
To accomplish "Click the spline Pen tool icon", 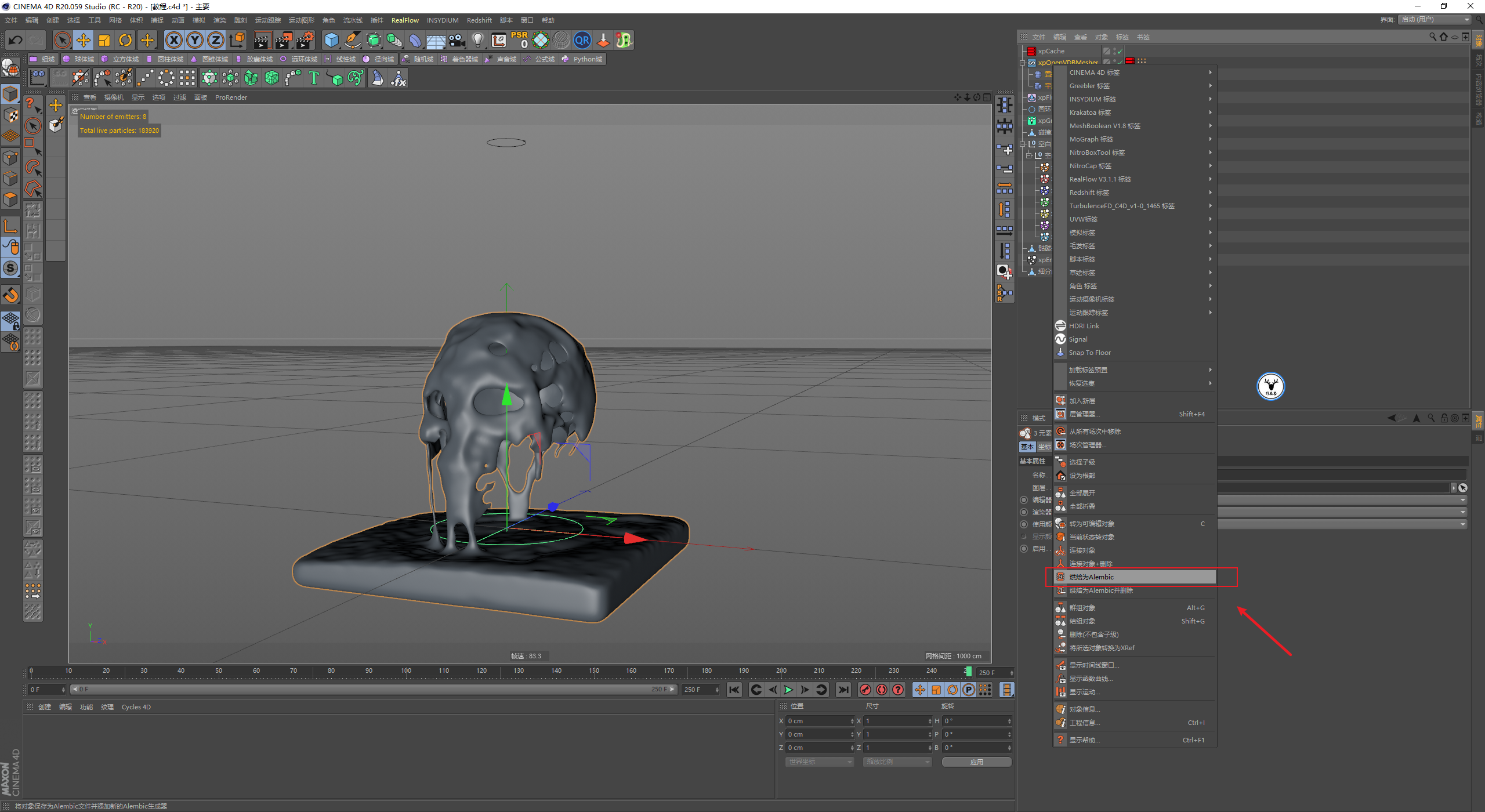I will click(353, 40).
